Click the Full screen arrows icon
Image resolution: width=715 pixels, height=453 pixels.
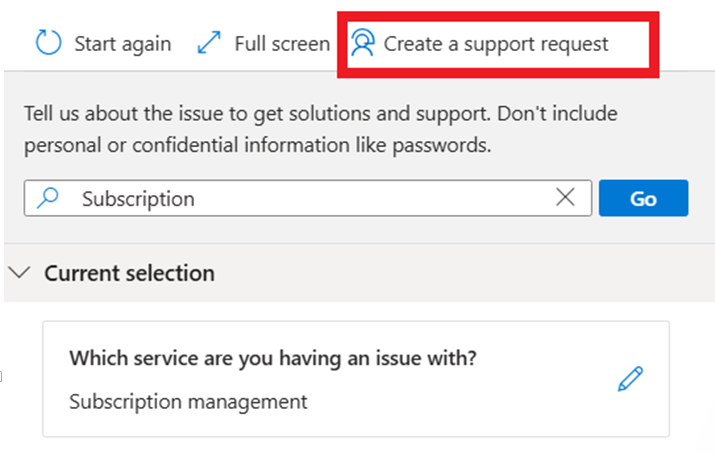pos(209,44)
